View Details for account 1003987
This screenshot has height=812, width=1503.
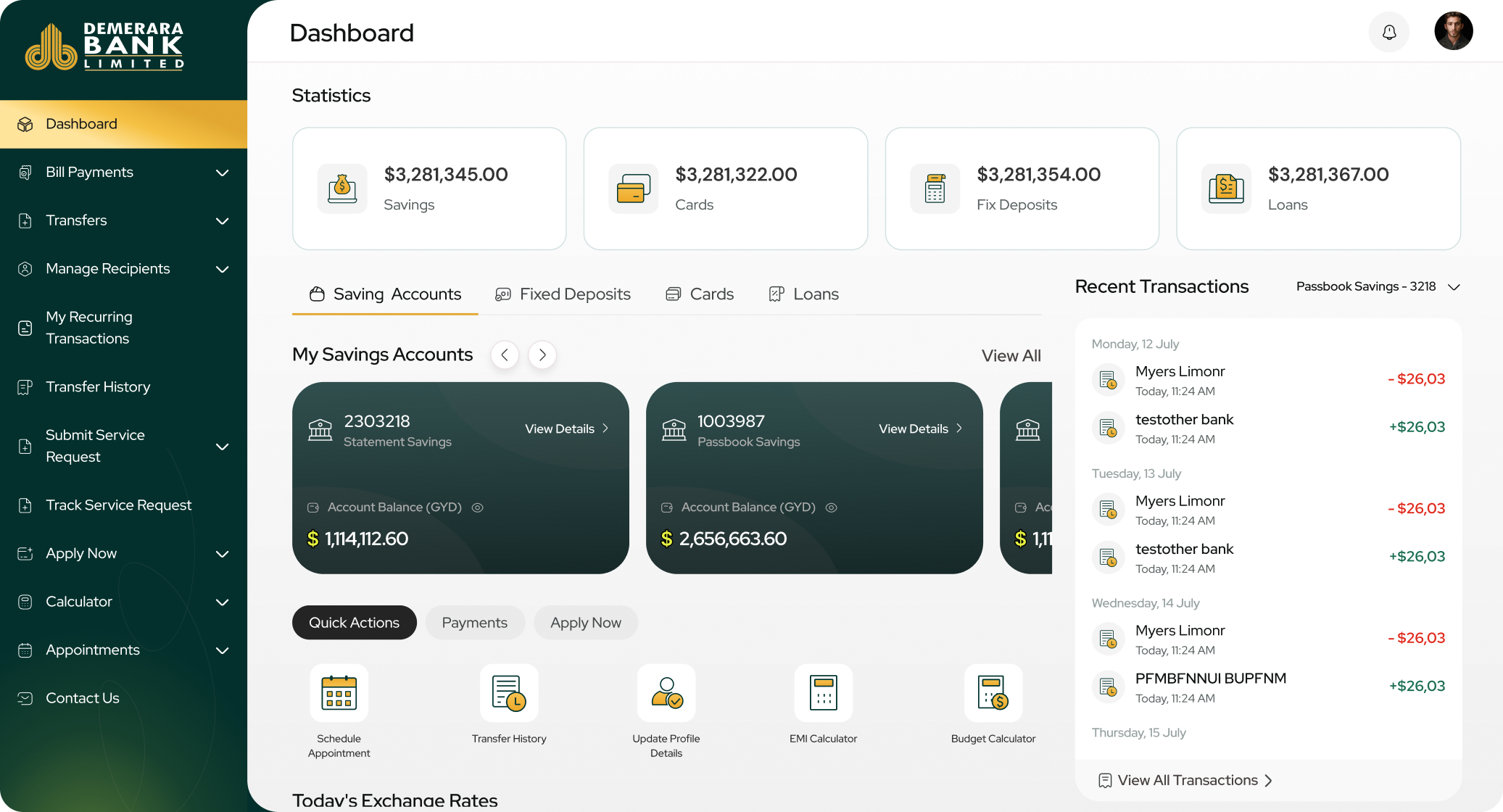click(x=921, y=429)
